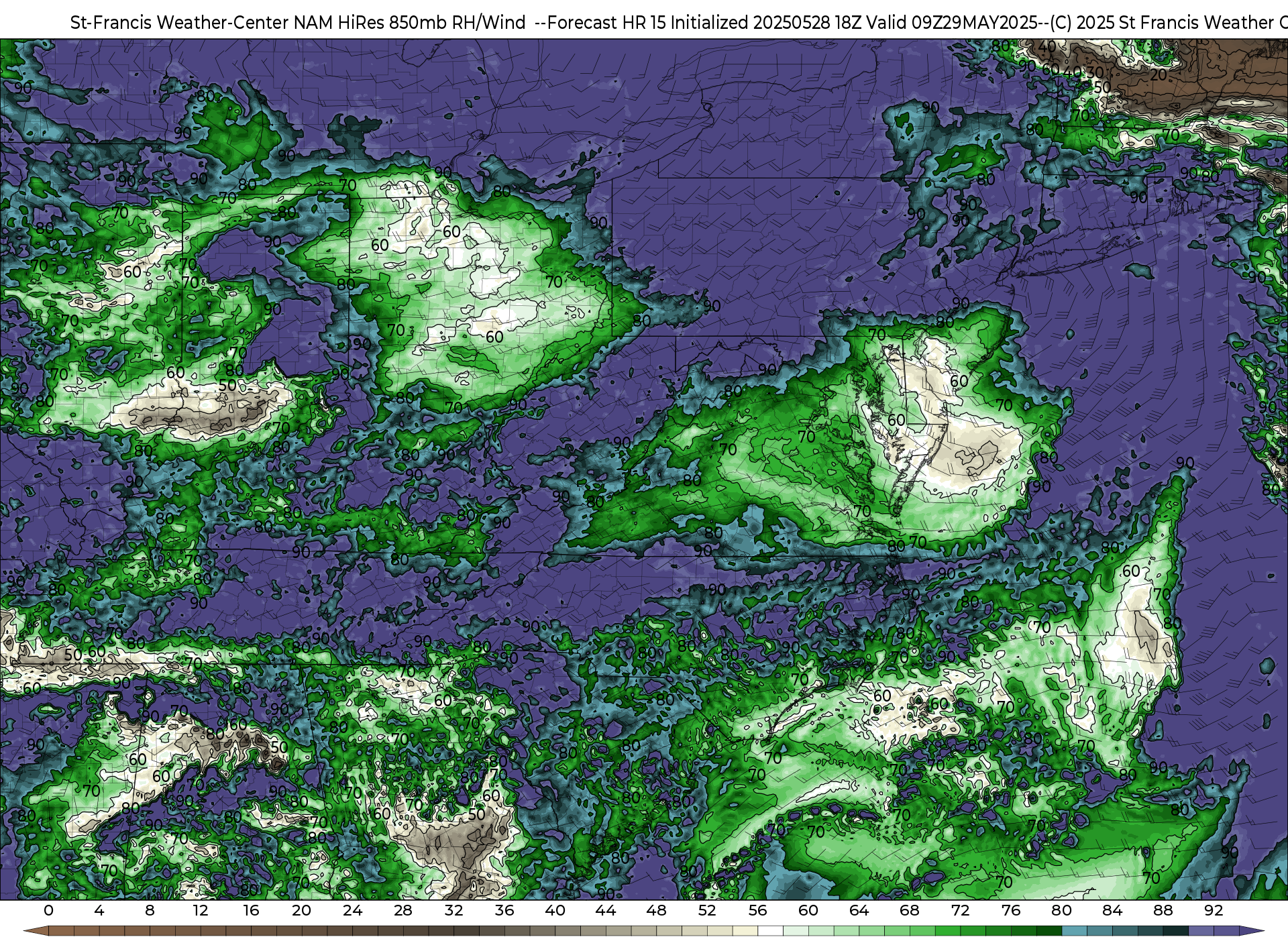Click the "(C) 2025 St Francis Weather" copyright text

(x=1161, y=23)
